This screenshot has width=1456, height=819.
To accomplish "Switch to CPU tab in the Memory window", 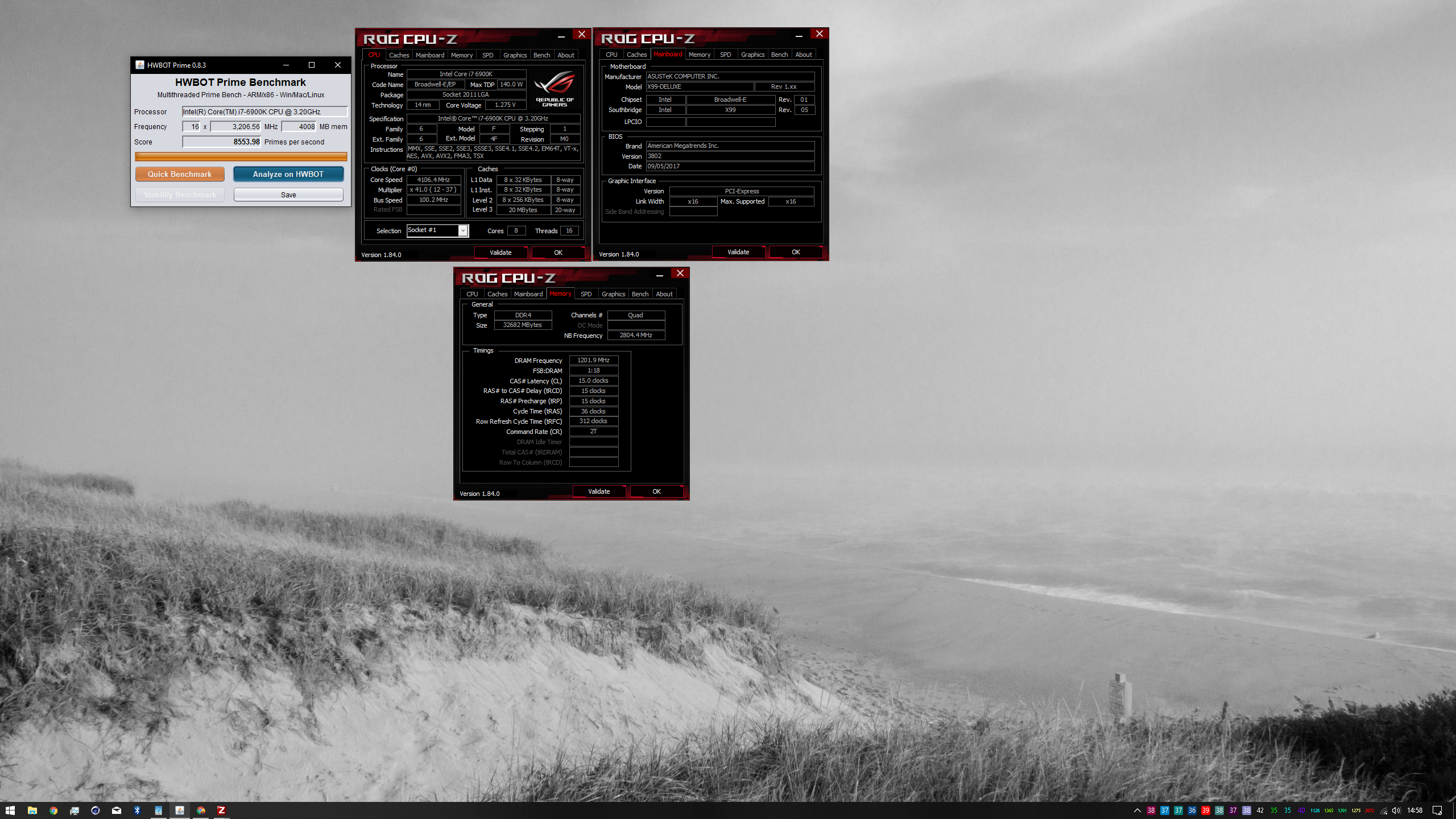I will click(x=472, y=294).
